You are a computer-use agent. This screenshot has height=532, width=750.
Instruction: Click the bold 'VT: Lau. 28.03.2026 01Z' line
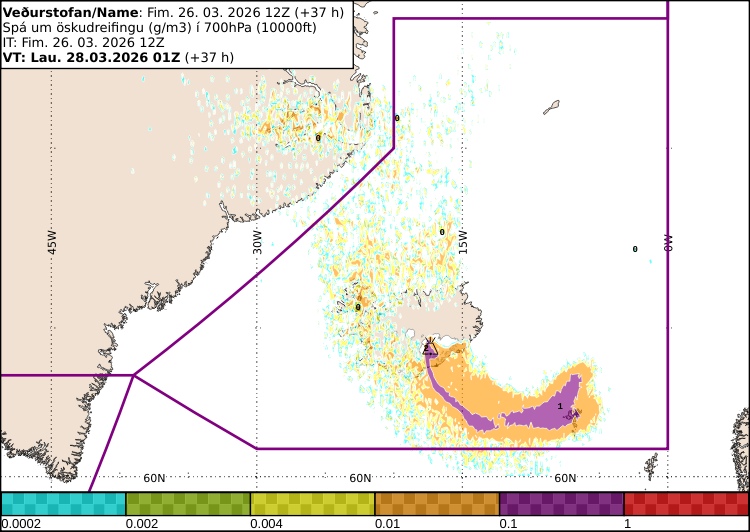click(118, 57)
